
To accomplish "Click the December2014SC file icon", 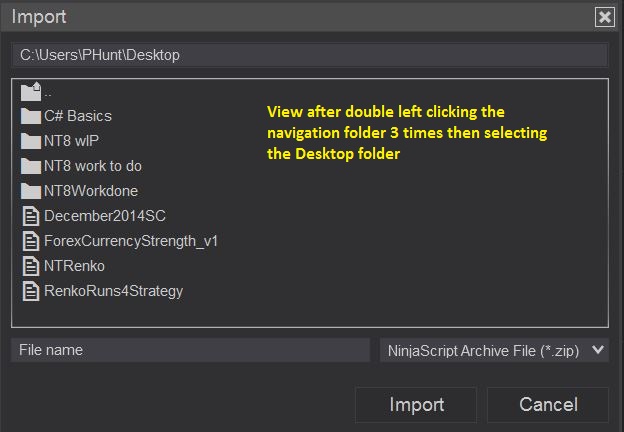I will (x=30, y=216).
